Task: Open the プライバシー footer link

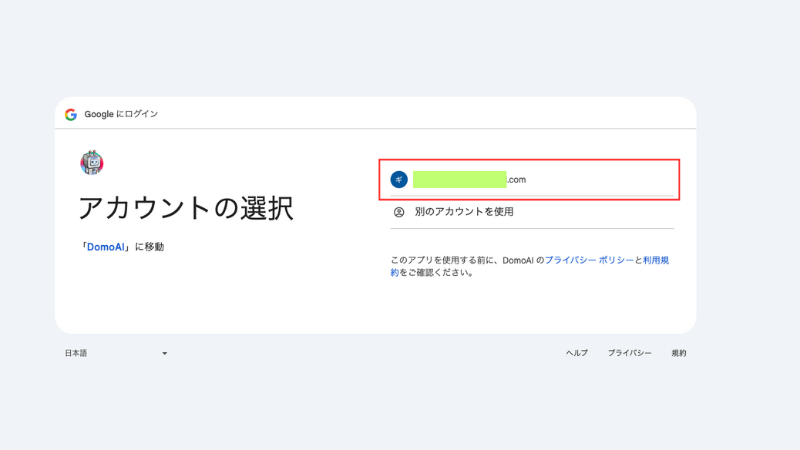Action: [x=629, y=353]
